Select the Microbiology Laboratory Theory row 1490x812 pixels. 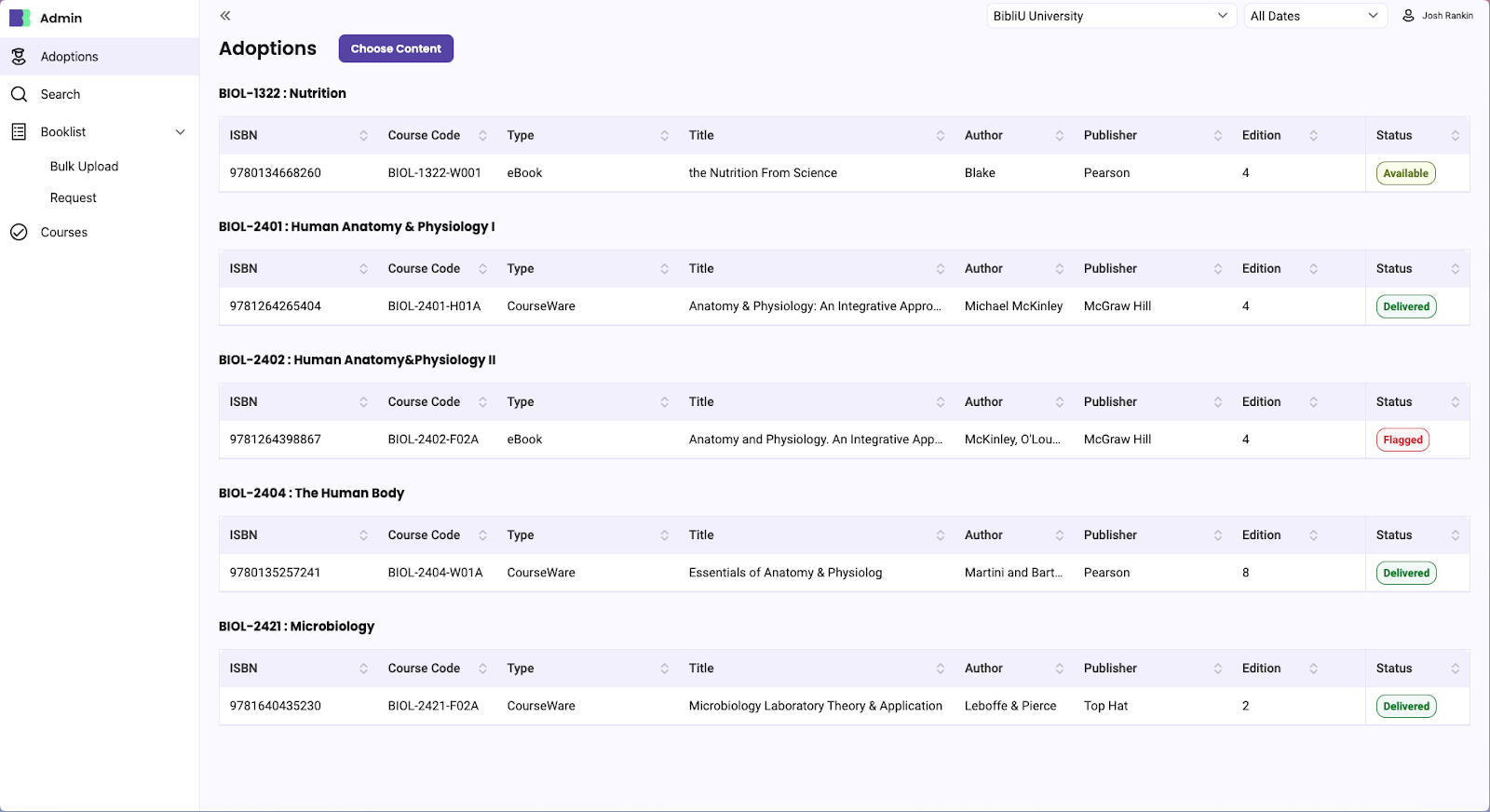pyautogui.click(x=815, y=706)
